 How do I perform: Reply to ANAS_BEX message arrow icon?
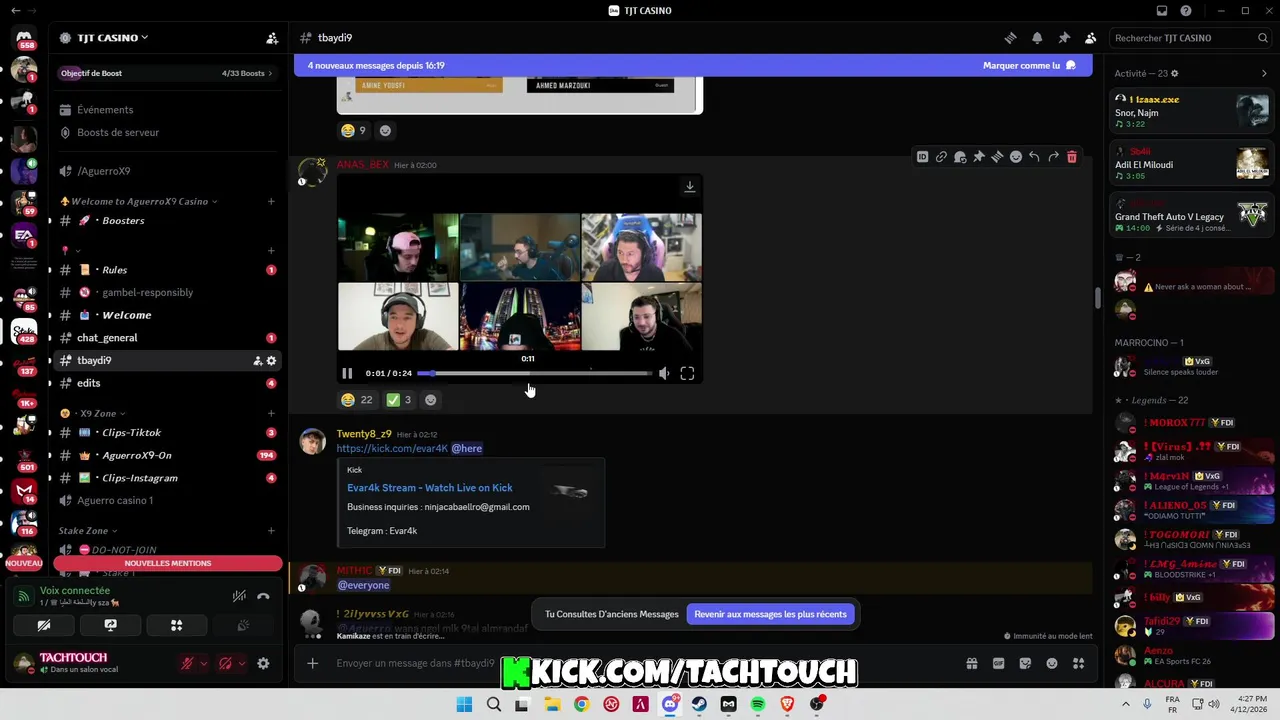pos(1034,157)
